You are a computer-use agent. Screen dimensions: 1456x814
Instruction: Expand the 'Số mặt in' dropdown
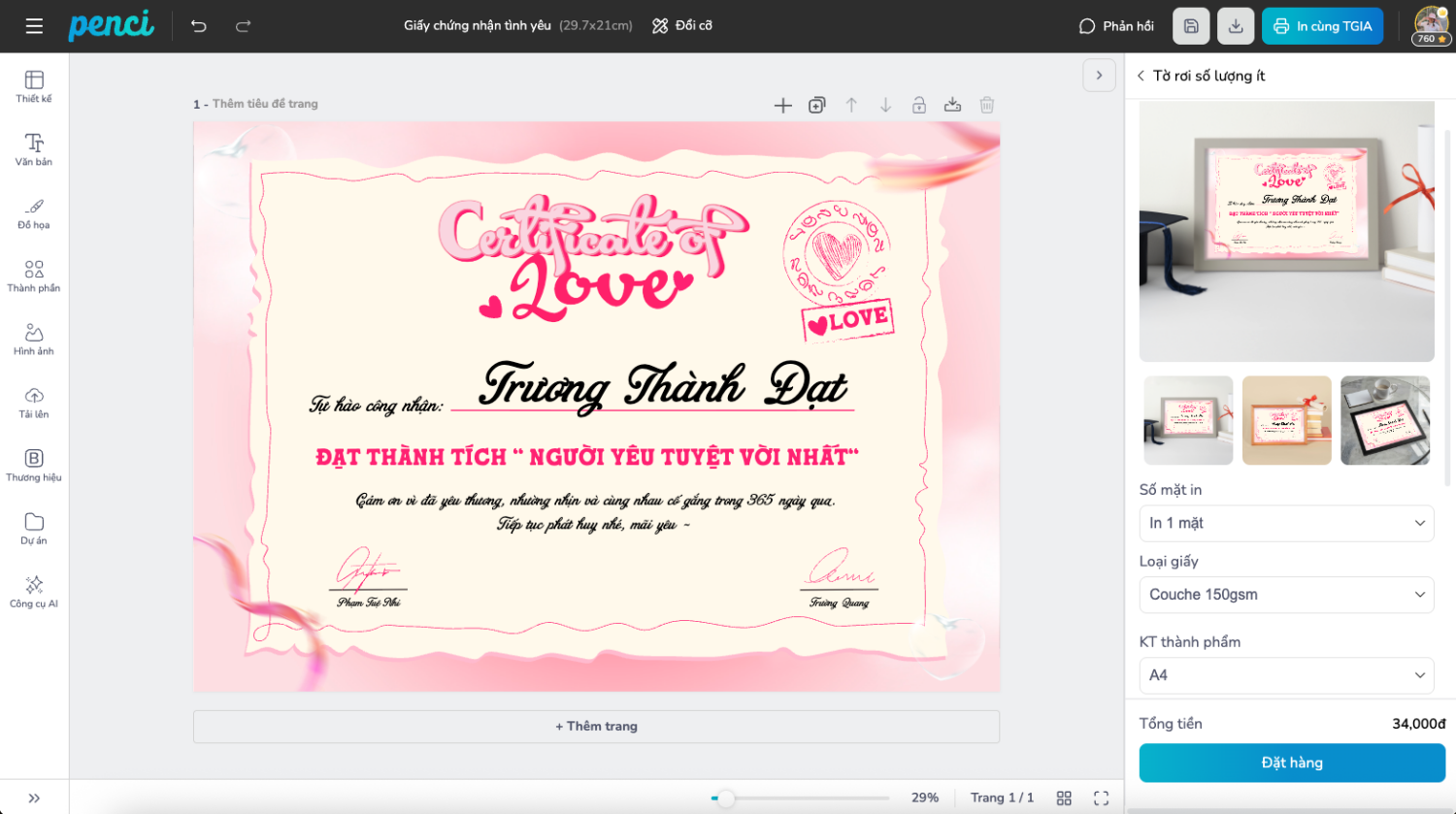(1286, 523)
